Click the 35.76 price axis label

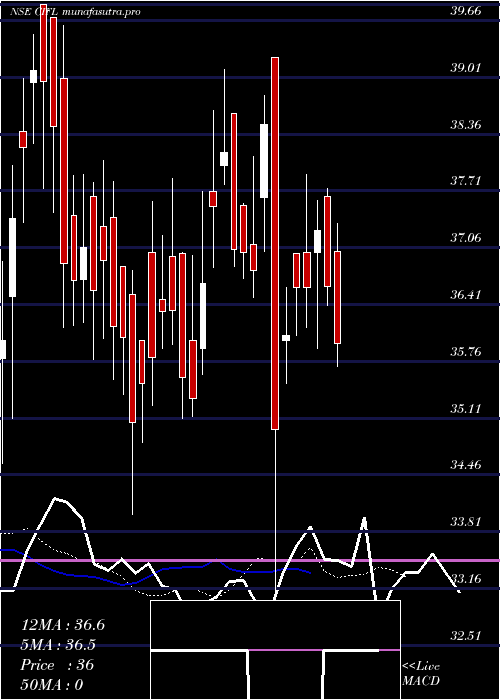tap(466, 352)
